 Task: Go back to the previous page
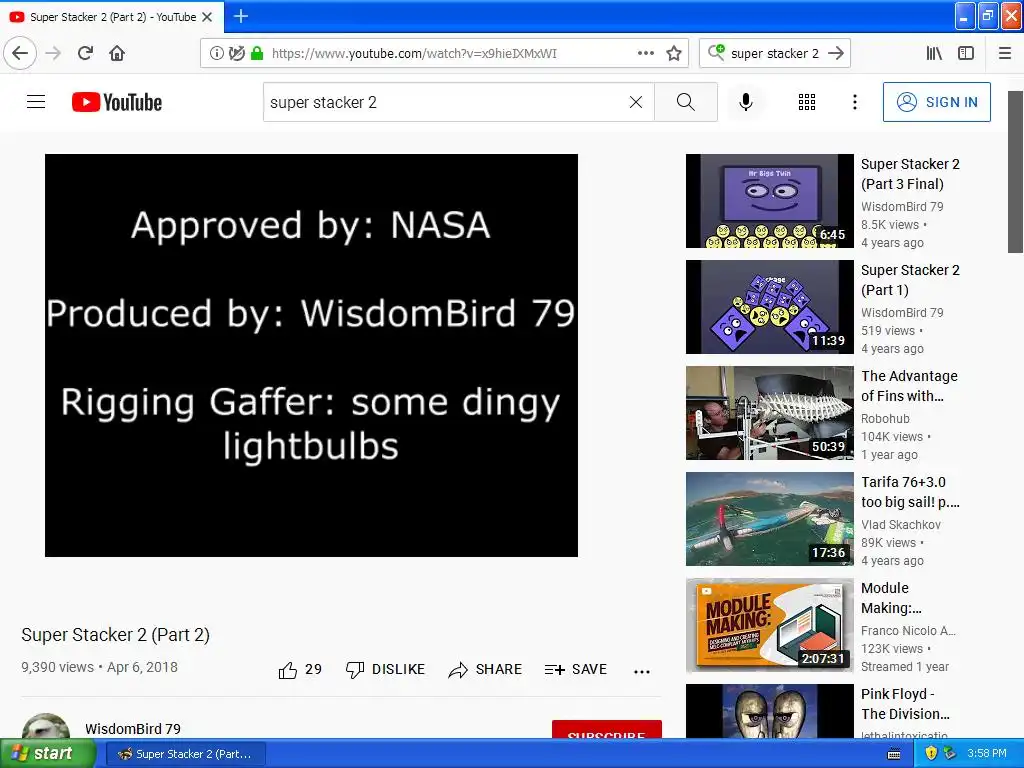click(x=20, y=53)
